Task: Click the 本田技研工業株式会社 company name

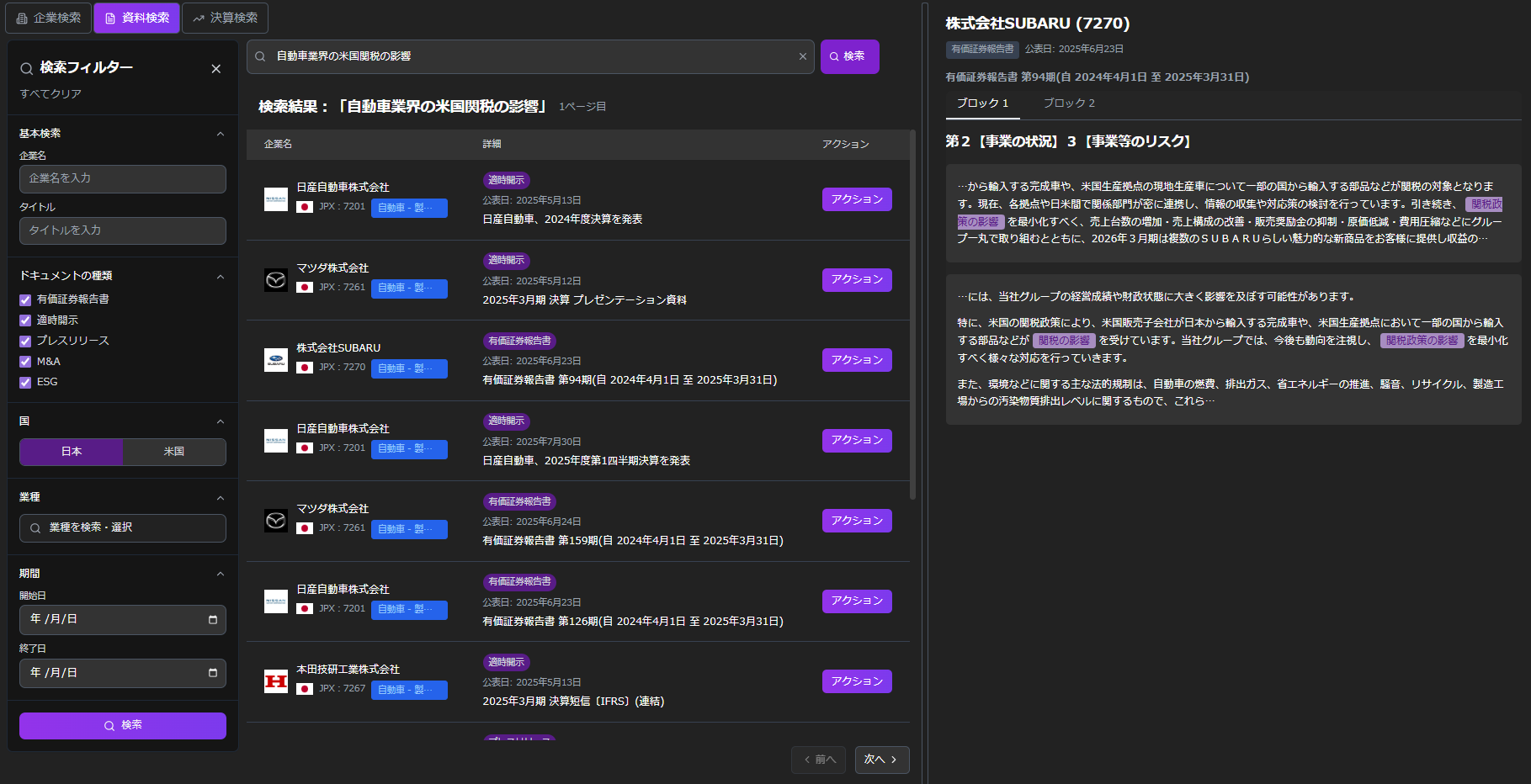Action: coord(348,670)
